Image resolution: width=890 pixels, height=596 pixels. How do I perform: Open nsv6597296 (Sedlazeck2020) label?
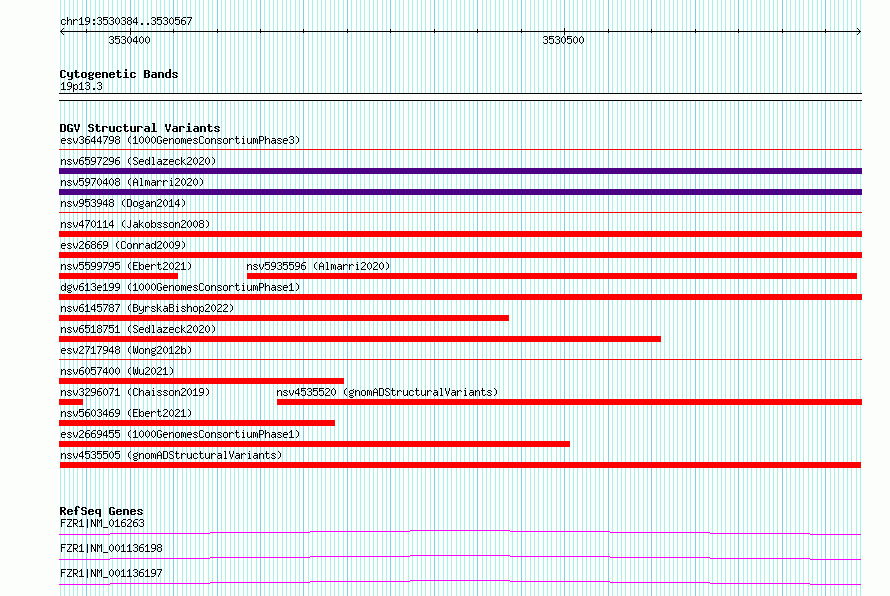click(x=138, y=161)
